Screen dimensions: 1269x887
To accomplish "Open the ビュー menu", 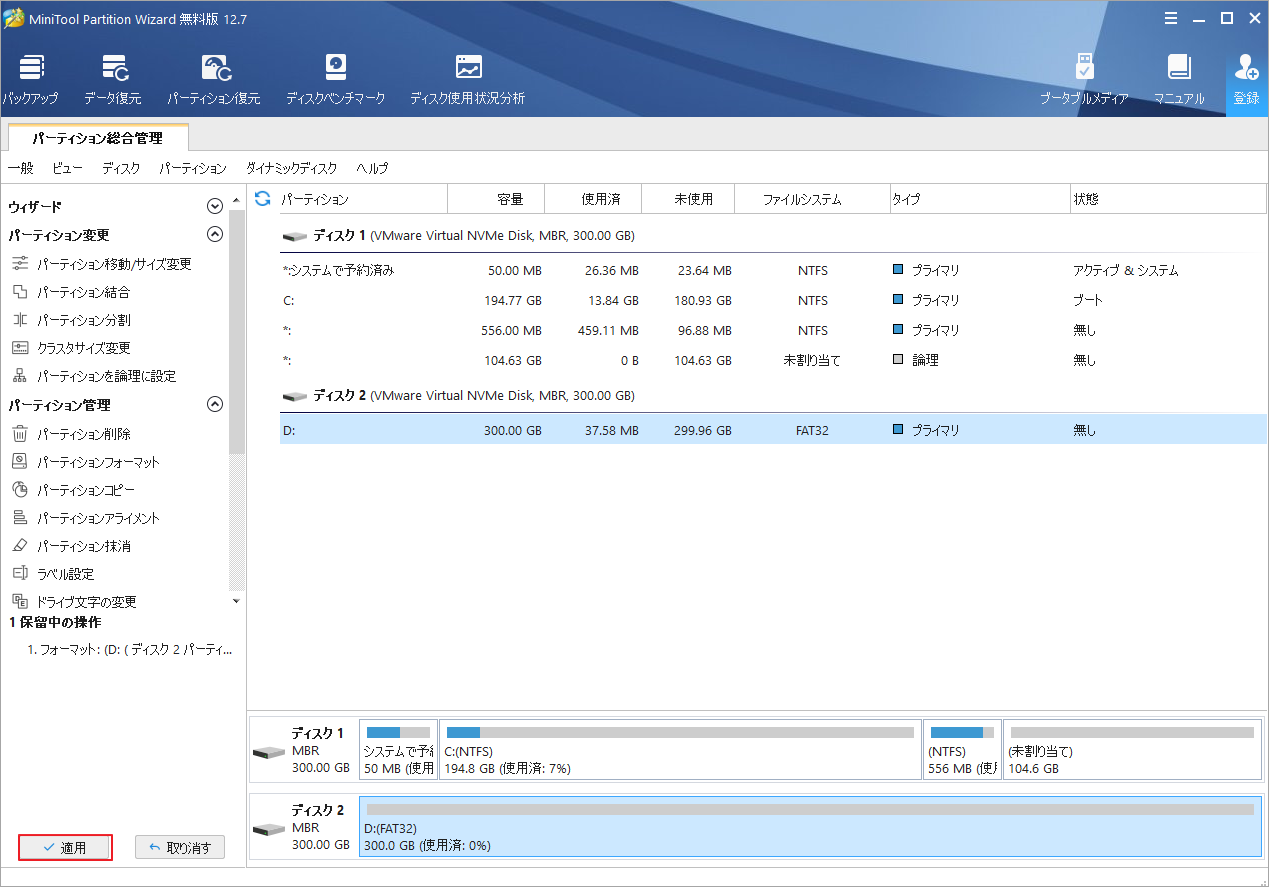I will pyautogui.click(x=68, y=169).
